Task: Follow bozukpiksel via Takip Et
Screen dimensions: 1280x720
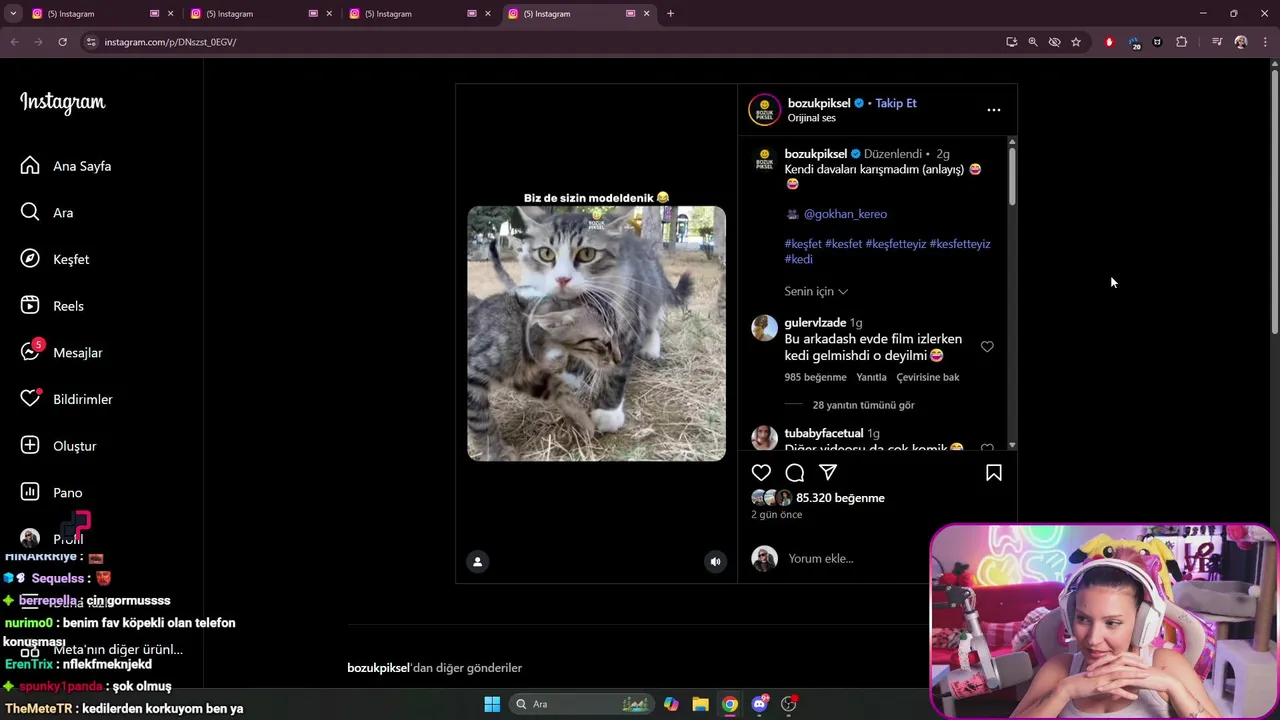Action: [x=896, y=103]
